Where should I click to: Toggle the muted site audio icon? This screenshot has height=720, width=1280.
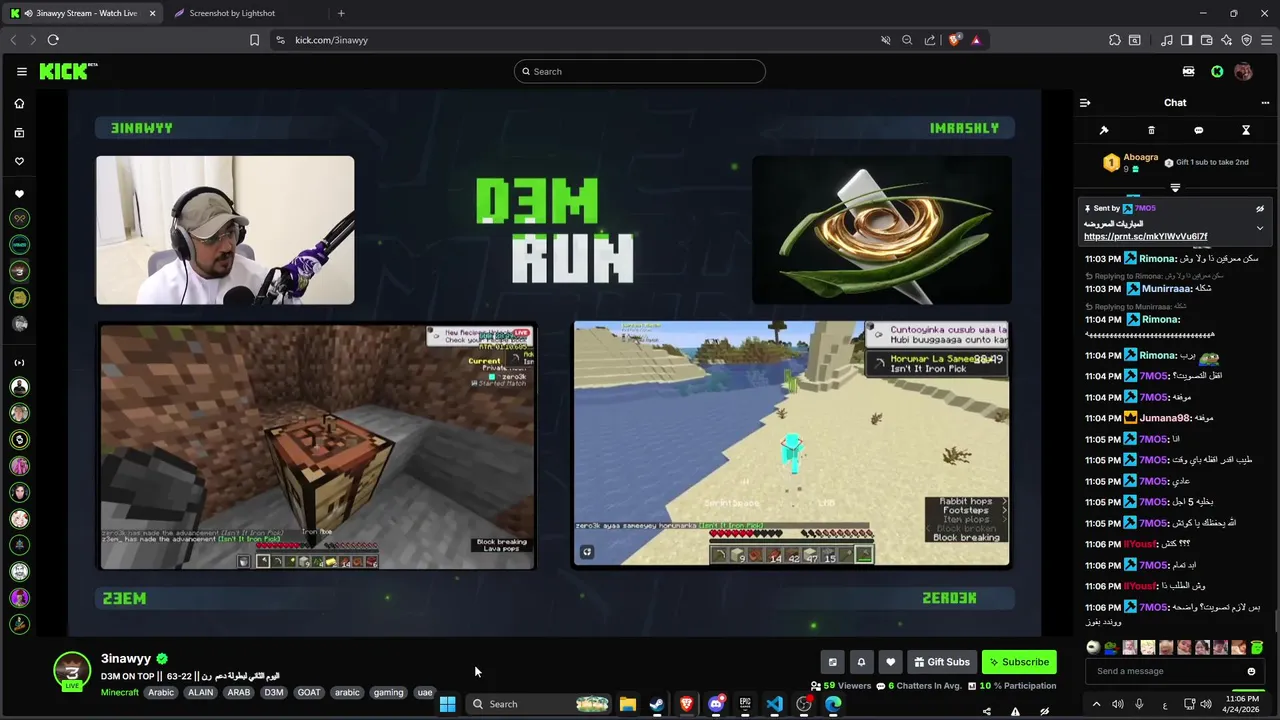click(885, 40)
